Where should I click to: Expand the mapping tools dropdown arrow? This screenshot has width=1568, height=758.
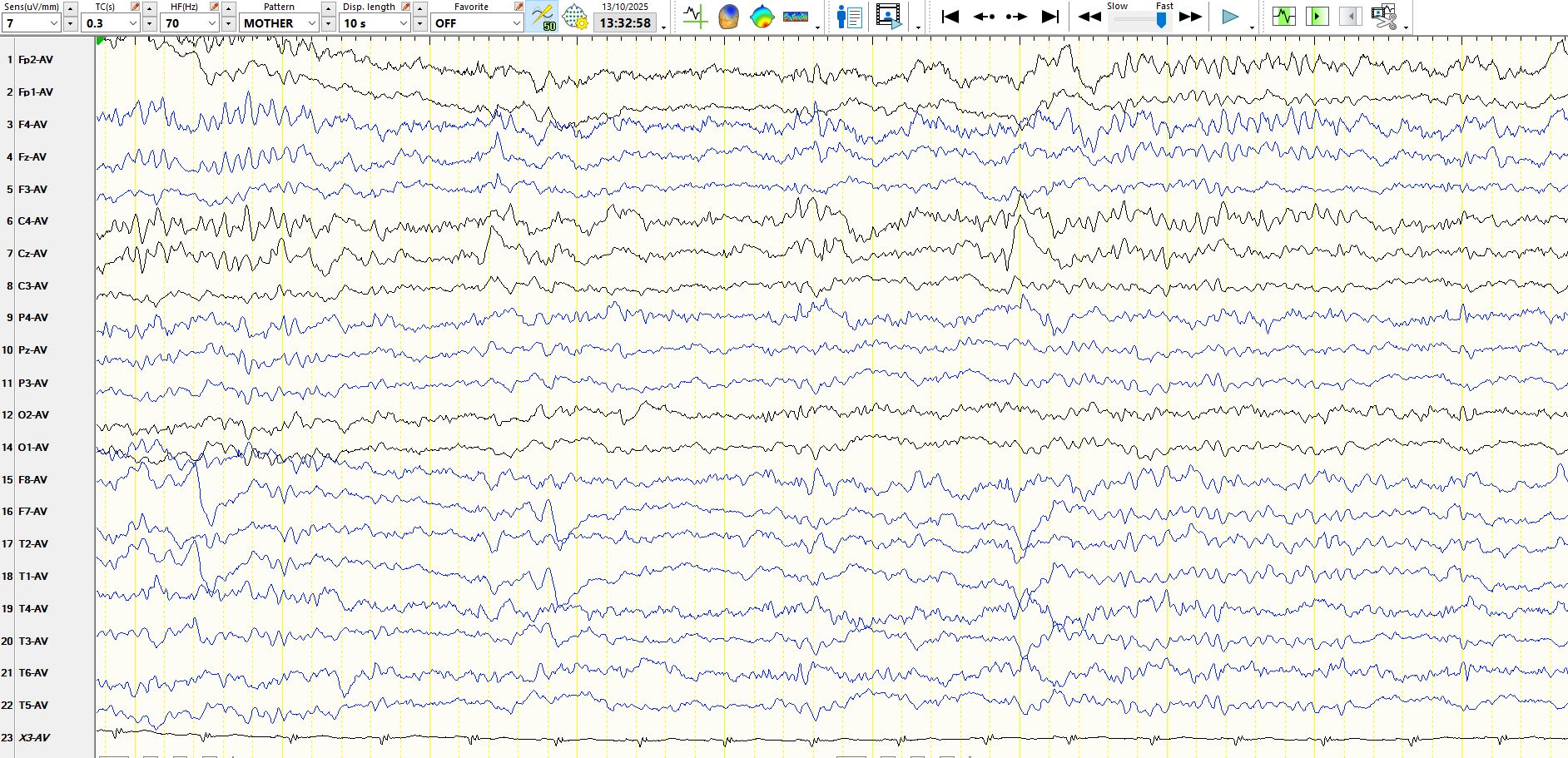817,27
